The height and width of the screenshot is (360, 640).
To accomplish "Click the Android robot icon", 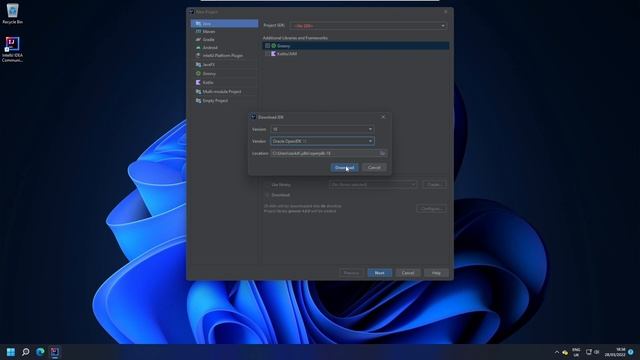I will coord(198,47).
